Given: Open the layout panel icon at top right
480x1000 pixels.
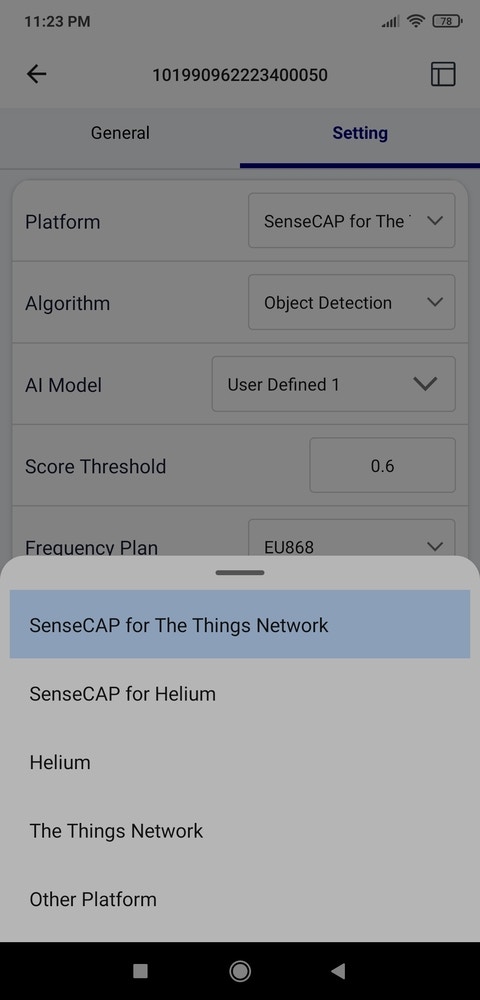Looking at the screenshot, I should tap(443, 74).
